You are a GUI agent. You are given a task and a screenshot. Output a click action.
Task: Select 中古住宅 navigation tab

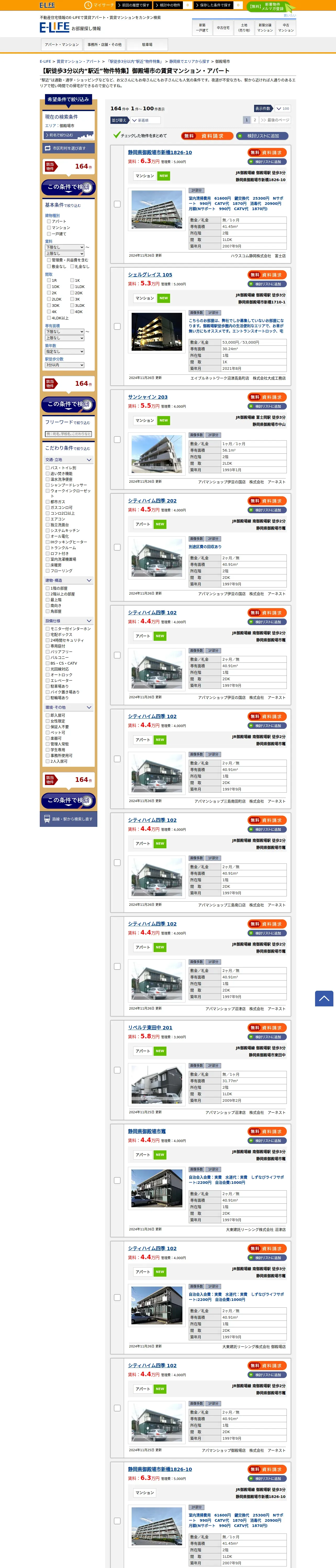click(x=223, y=27)
